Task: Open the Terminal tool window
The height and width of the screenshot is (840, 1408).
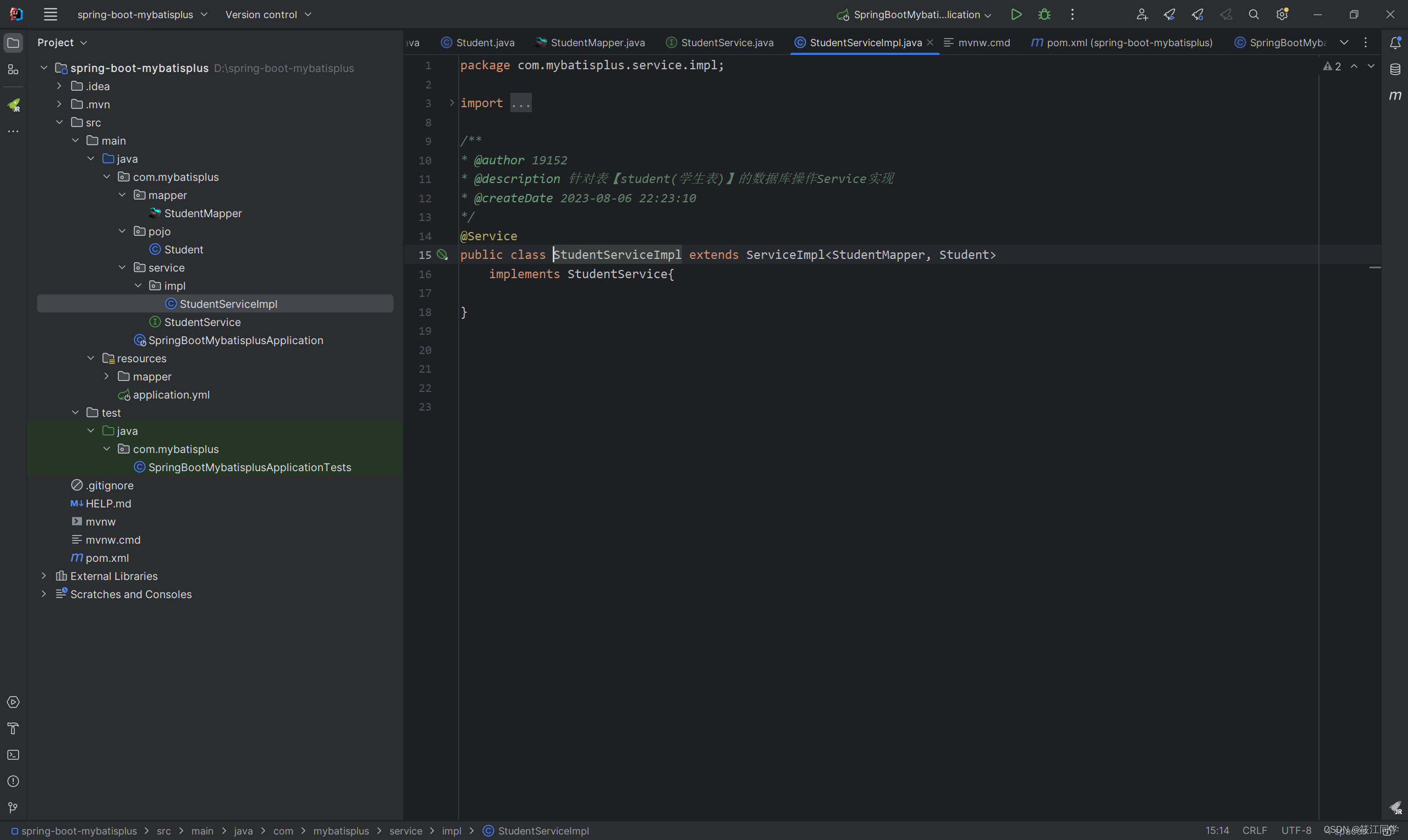Action: 13,755
